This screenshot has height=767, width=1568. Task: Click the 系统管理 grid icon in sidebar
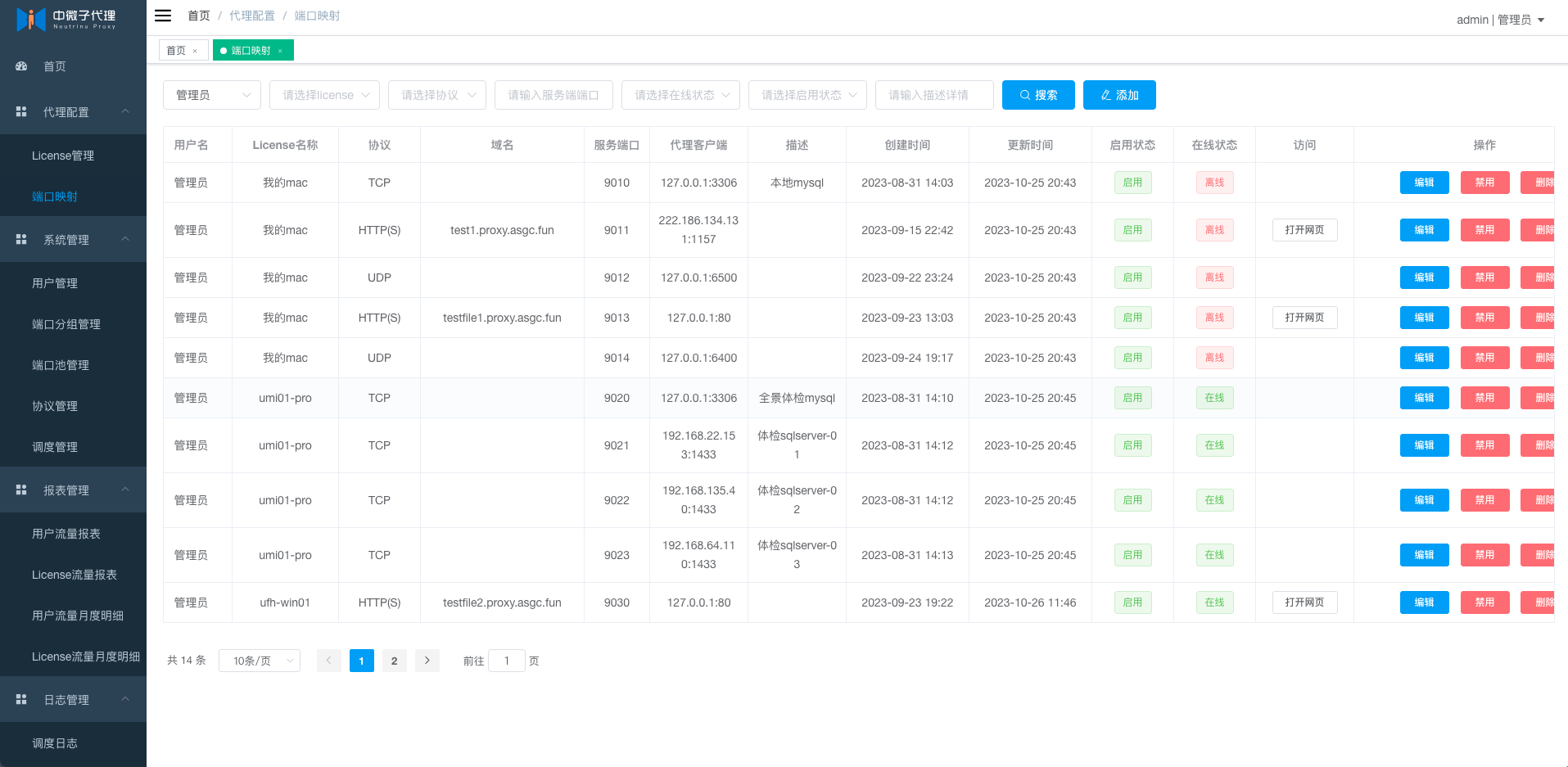coord(21,239)
